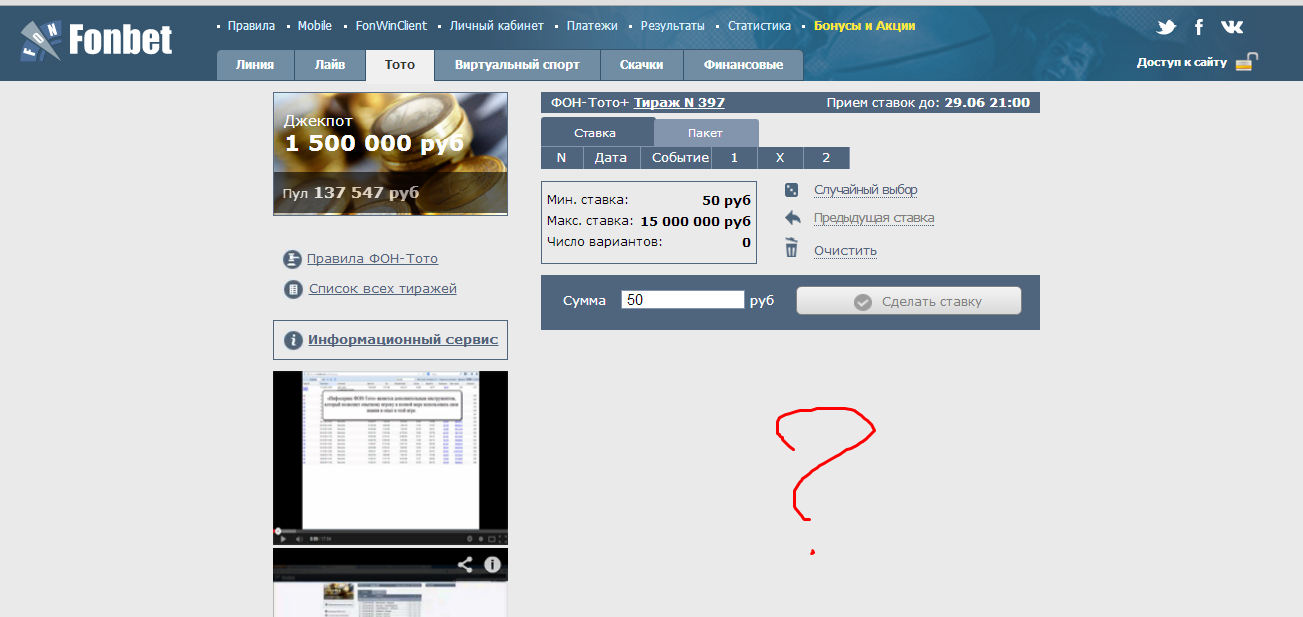This screenshot has height=617, width=1303.
Task: Click the Джекпот 1 500 000 руб banner
Action: coord(390,154)
